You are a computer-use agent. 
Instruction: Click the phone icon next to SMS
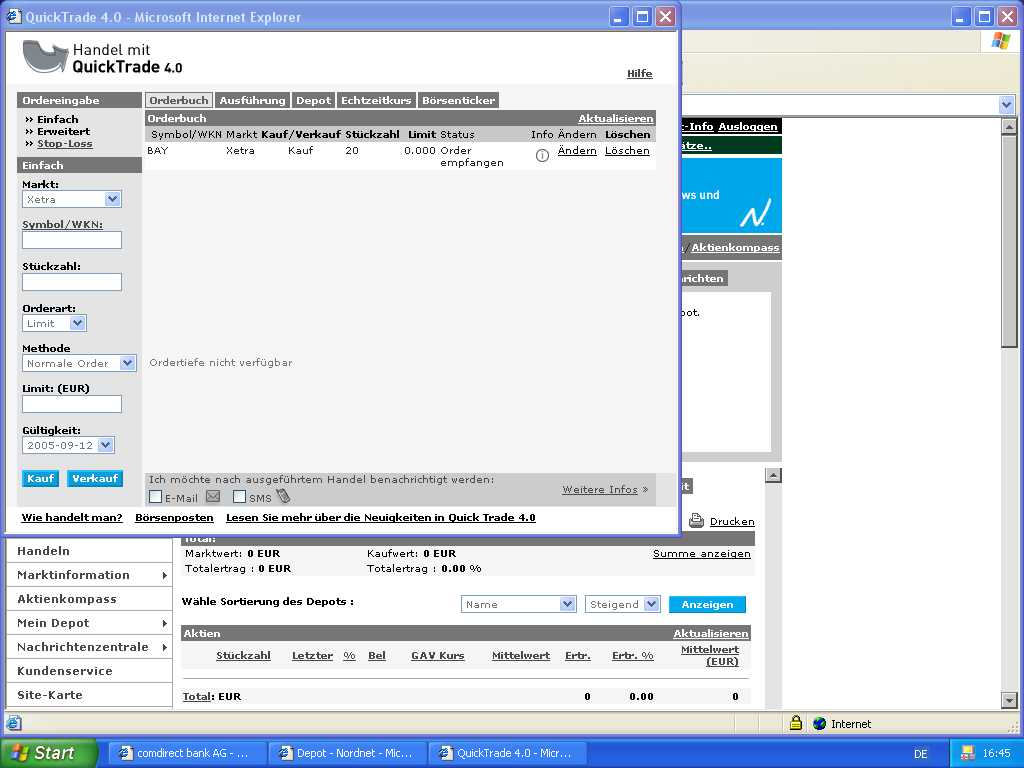click(x=283, y=496)
